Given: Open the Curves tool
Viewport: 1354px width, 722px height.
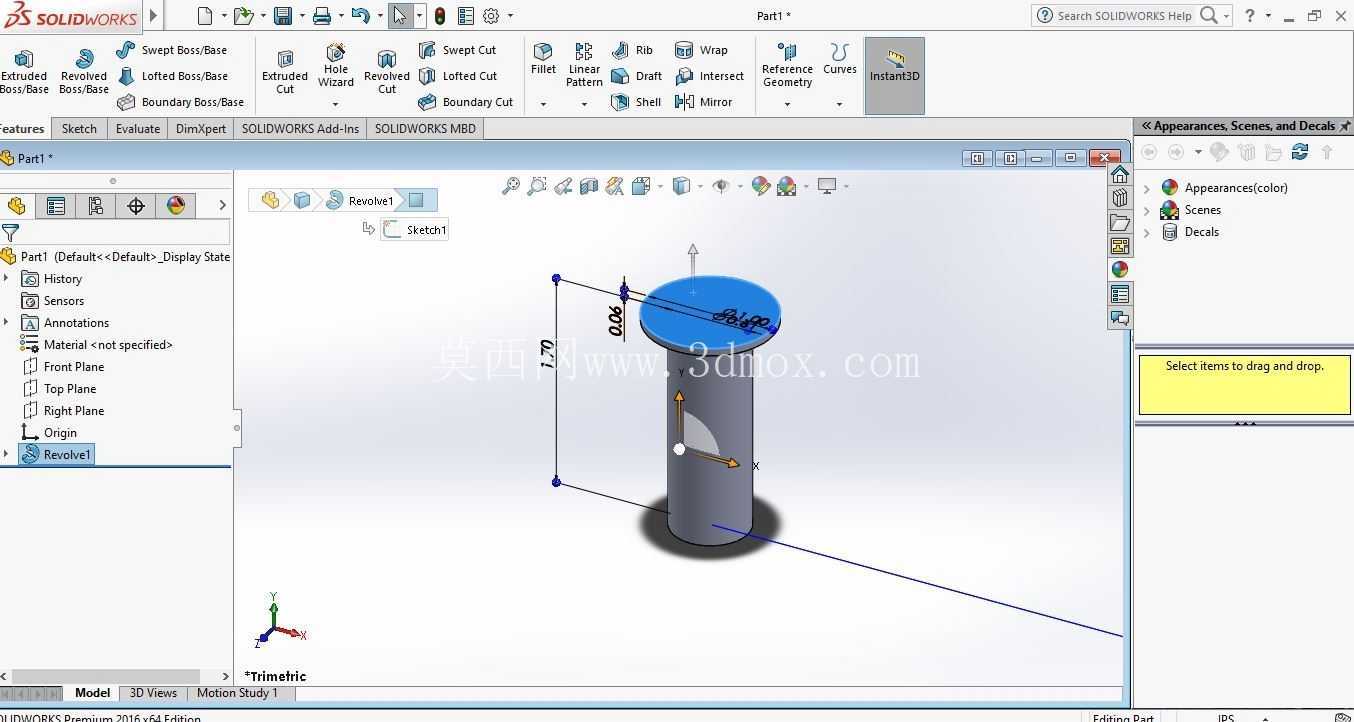Looking at the screenshot, I should [x=840, y=59].
